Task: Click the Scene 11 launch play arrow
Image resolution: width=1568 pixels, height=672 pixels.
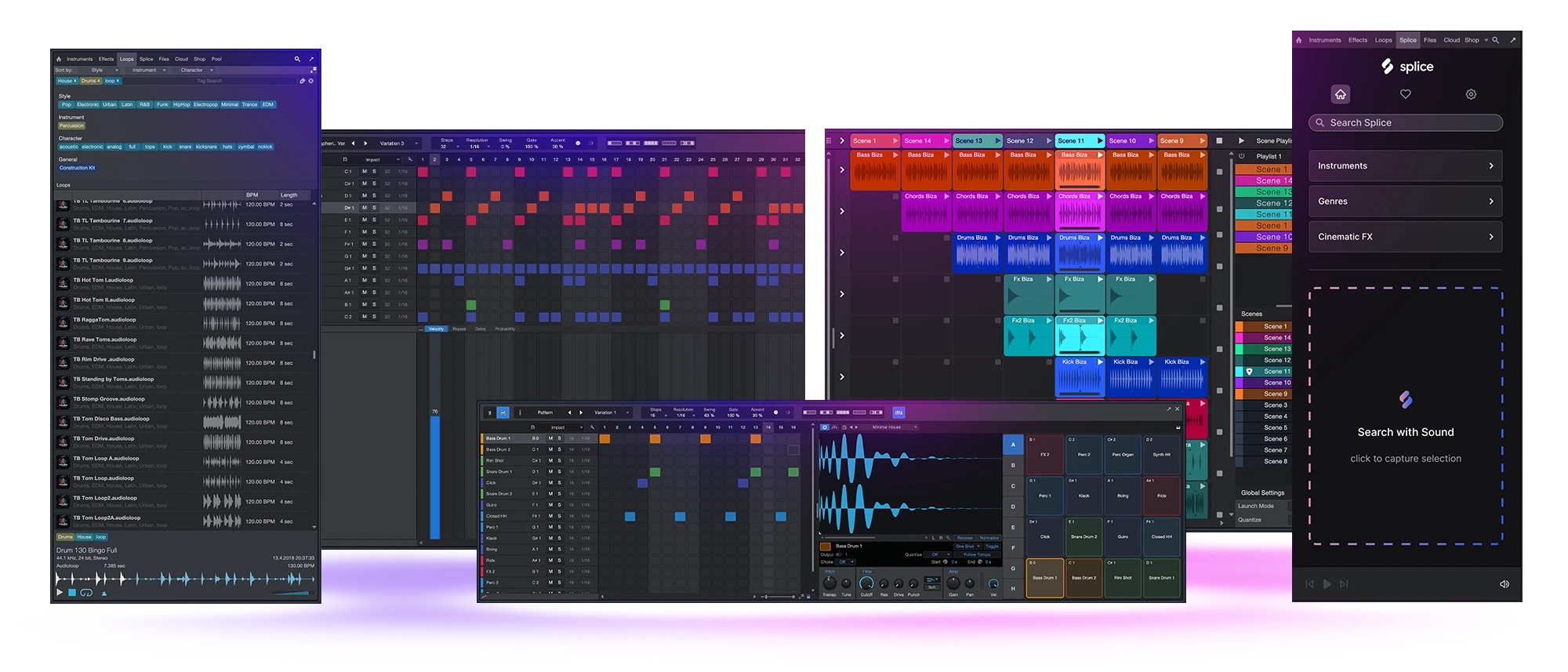Action: pos(1099,141)
